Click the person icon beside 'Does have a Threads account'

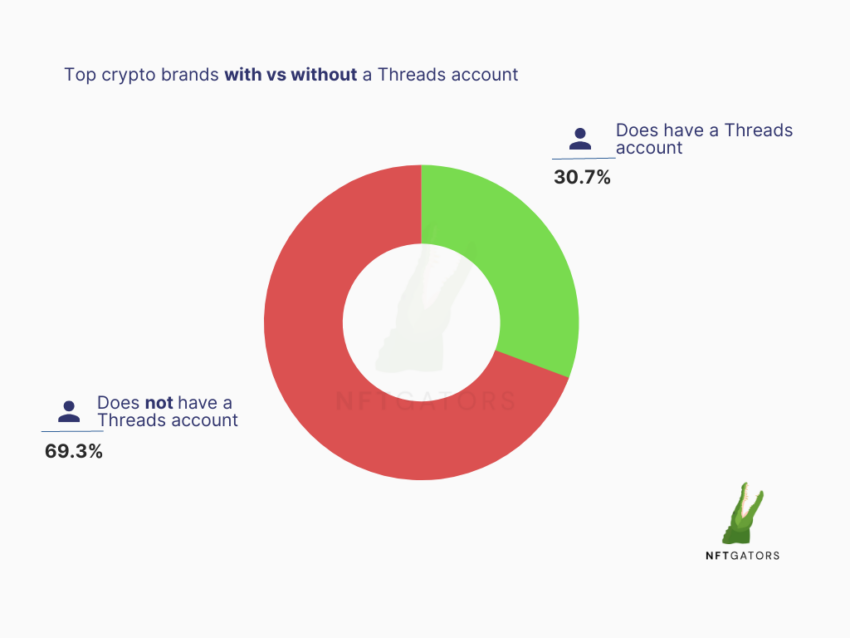580,139
